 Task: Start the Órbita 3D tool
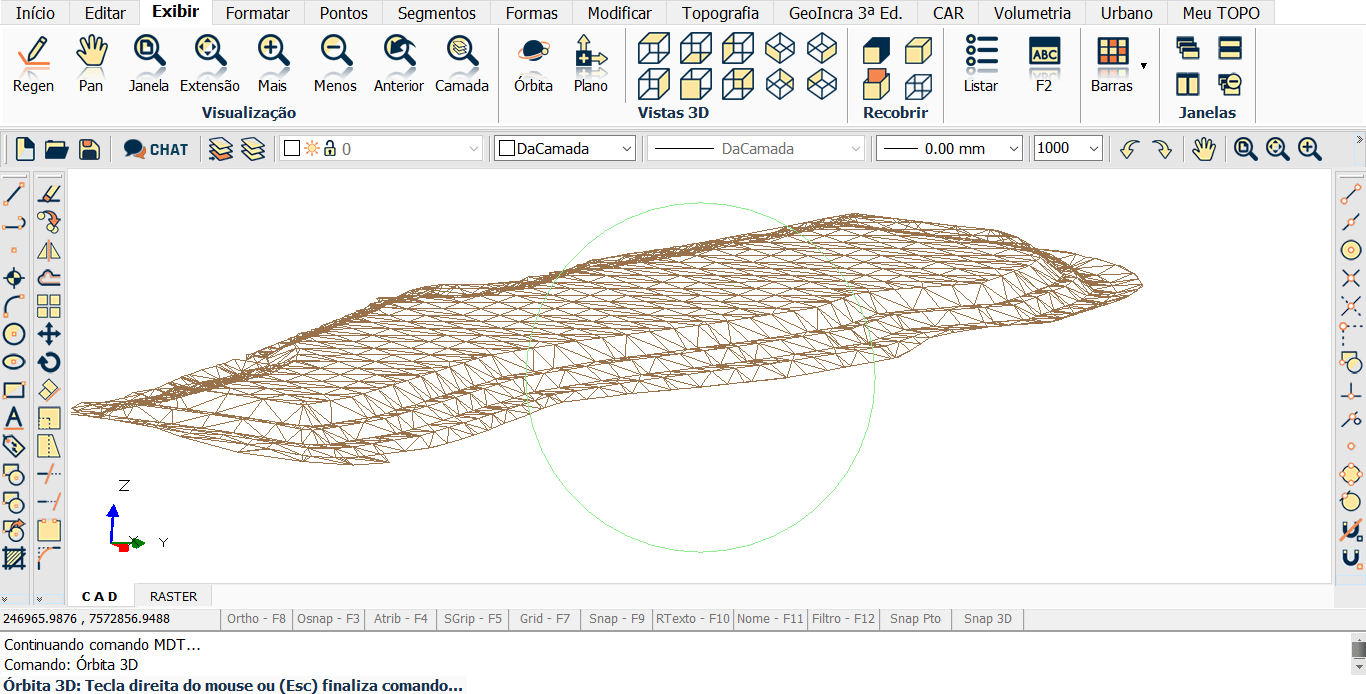pos(533,52)
